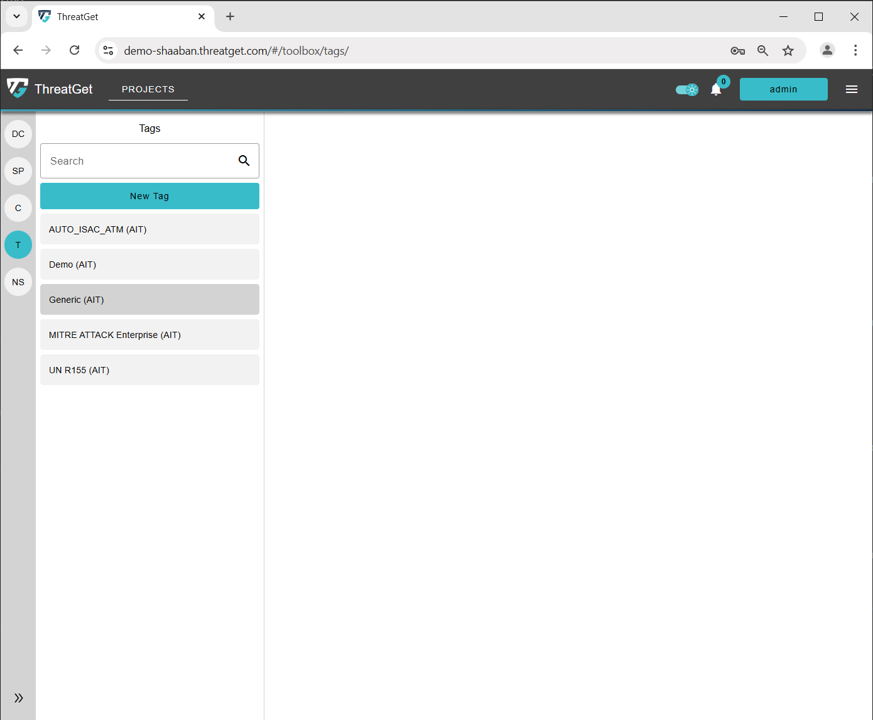
Task: Click the admin user button
Action: tap(783, 89)
